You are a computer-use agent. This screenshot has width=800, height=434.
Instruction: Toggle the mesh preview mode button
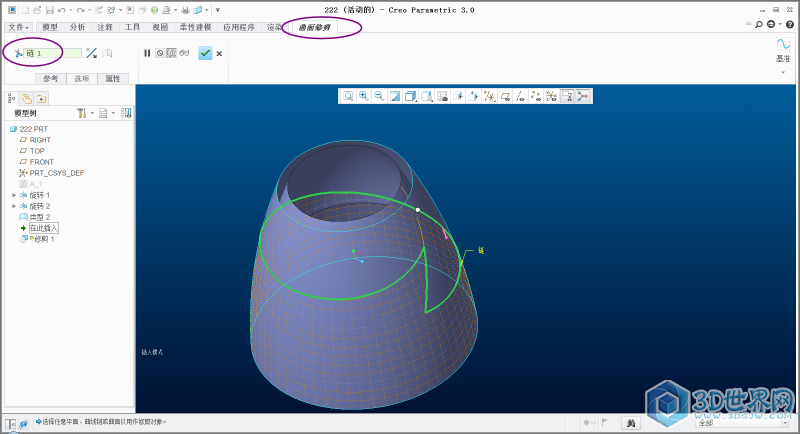click(171, 53)
